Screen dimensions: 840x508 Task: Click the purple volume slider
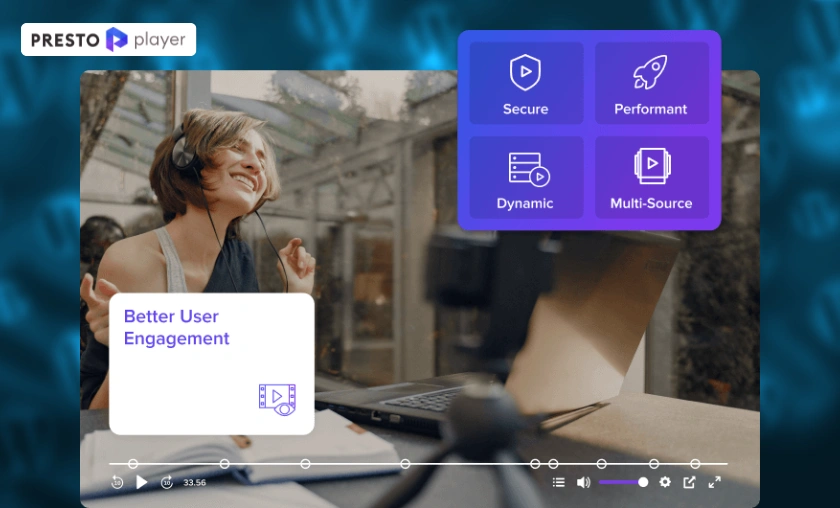pyautogui.click(x=624, y=482)
